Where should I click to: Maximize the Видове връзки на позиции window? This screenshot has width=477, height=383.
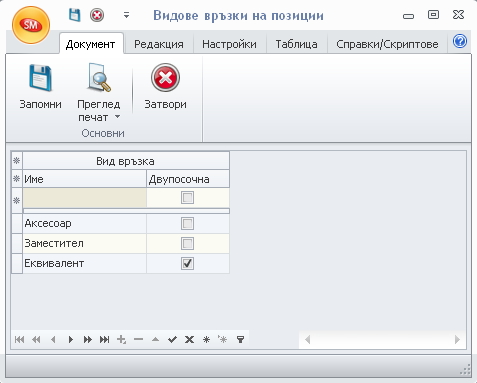pyautogui.click(x=433, y=15)
